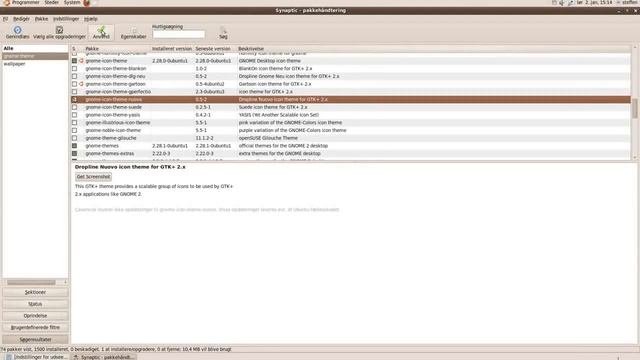Open the Fil menu

(x=5, y=19)
